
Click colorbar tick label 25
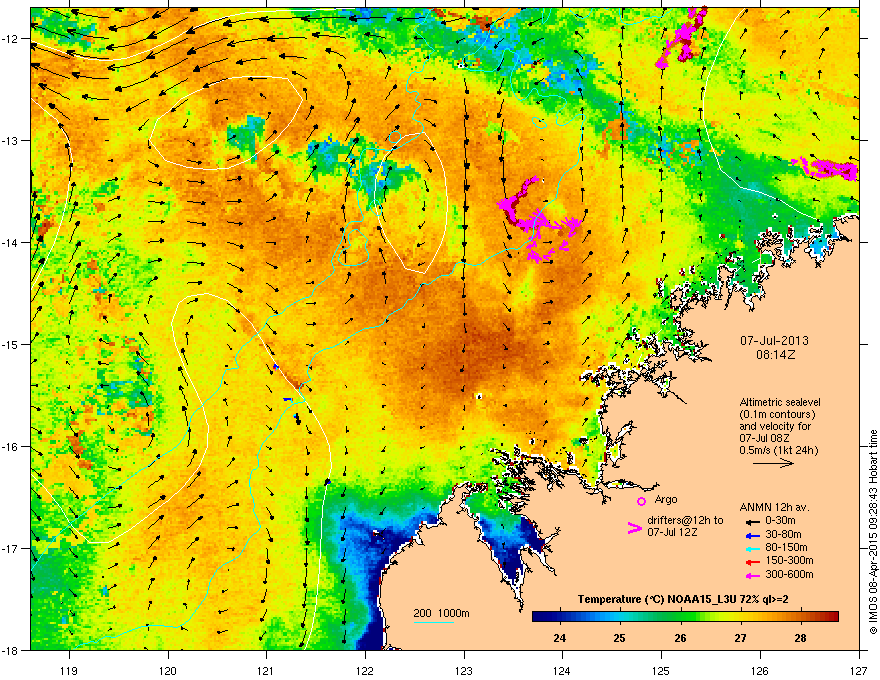tap(620, 638)
